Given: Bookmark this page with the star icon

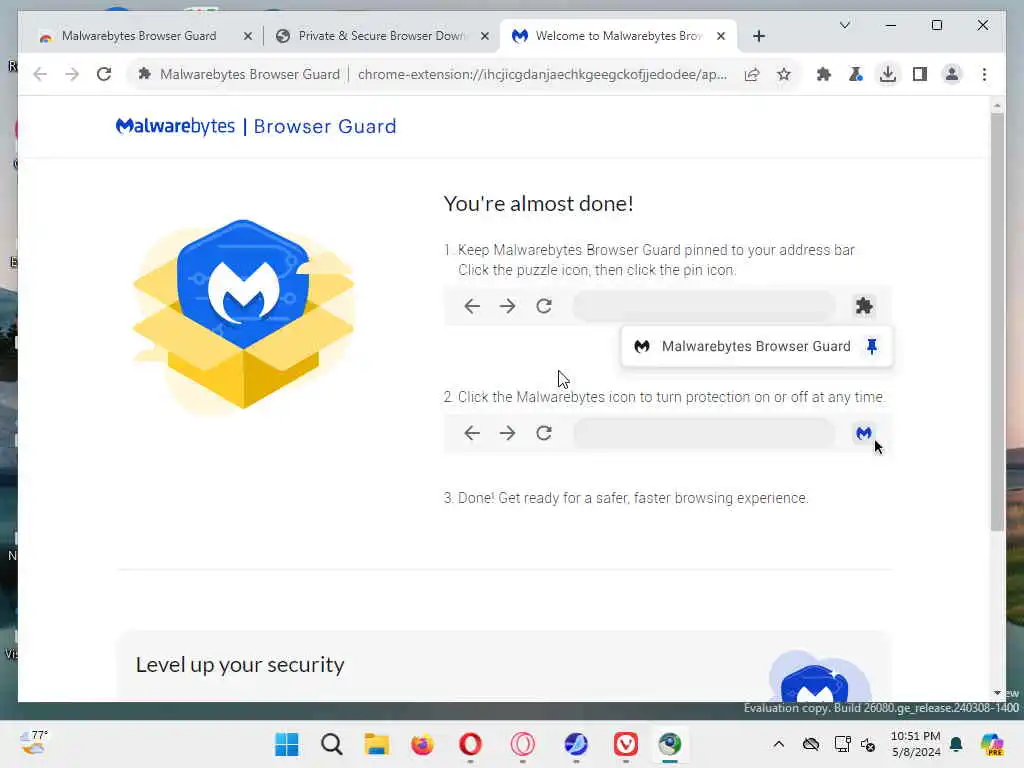Looking at the screenshot, I should (x=784, y=74).
